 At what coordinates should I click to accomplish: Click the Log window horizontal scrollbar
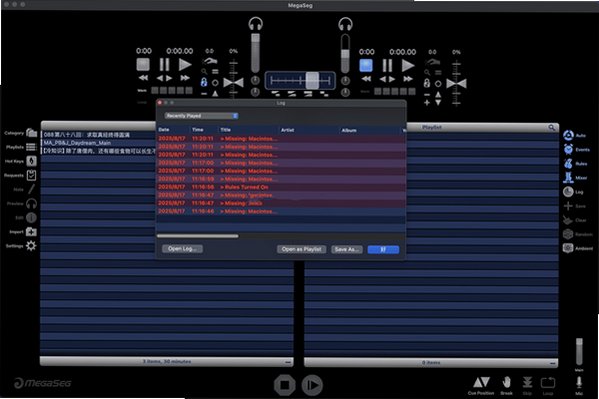198,236
